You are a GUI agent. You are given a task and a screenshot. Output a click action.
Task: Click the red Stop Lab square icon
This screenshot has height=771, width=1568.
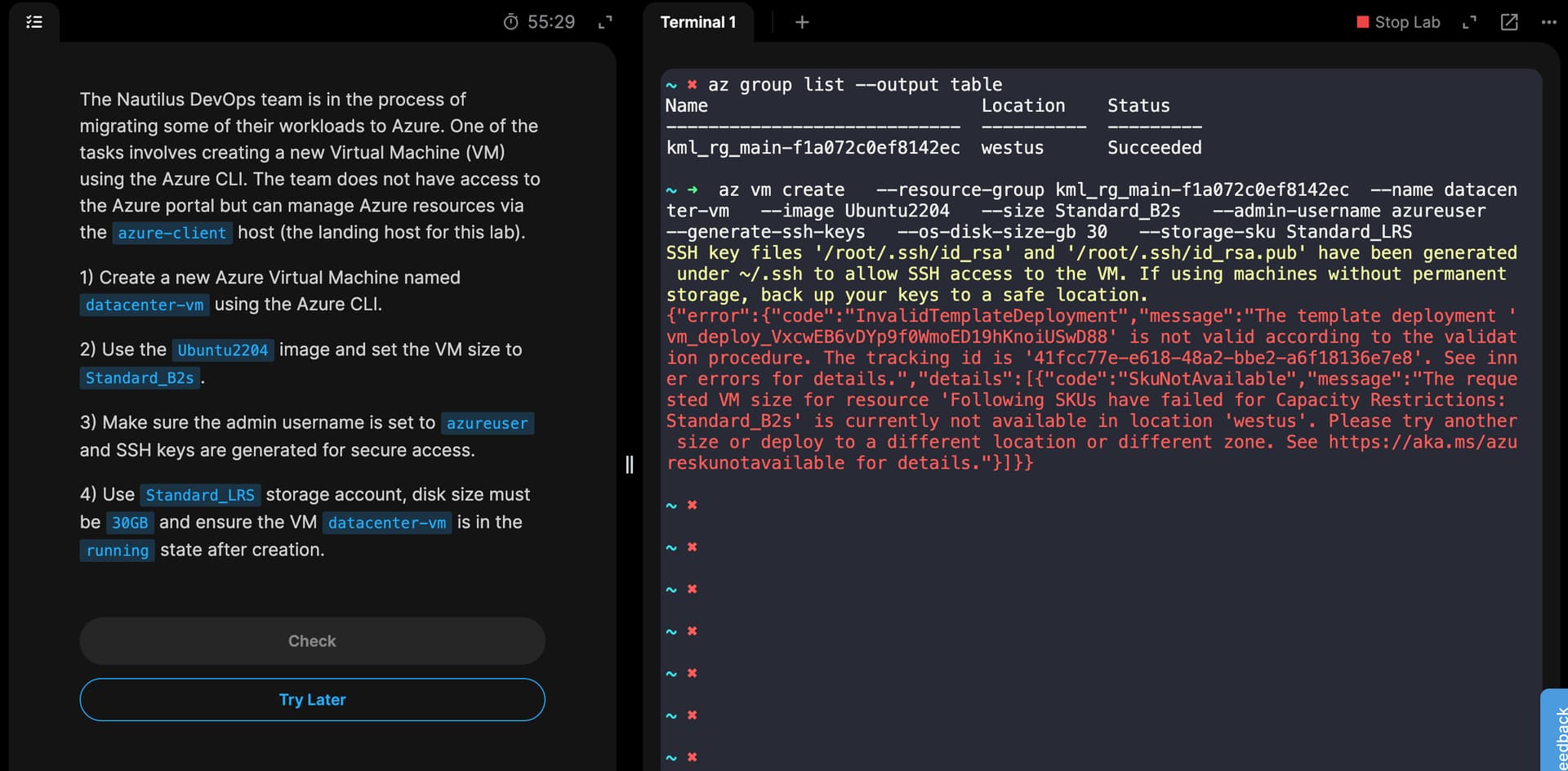click(x=1362, y=22)
